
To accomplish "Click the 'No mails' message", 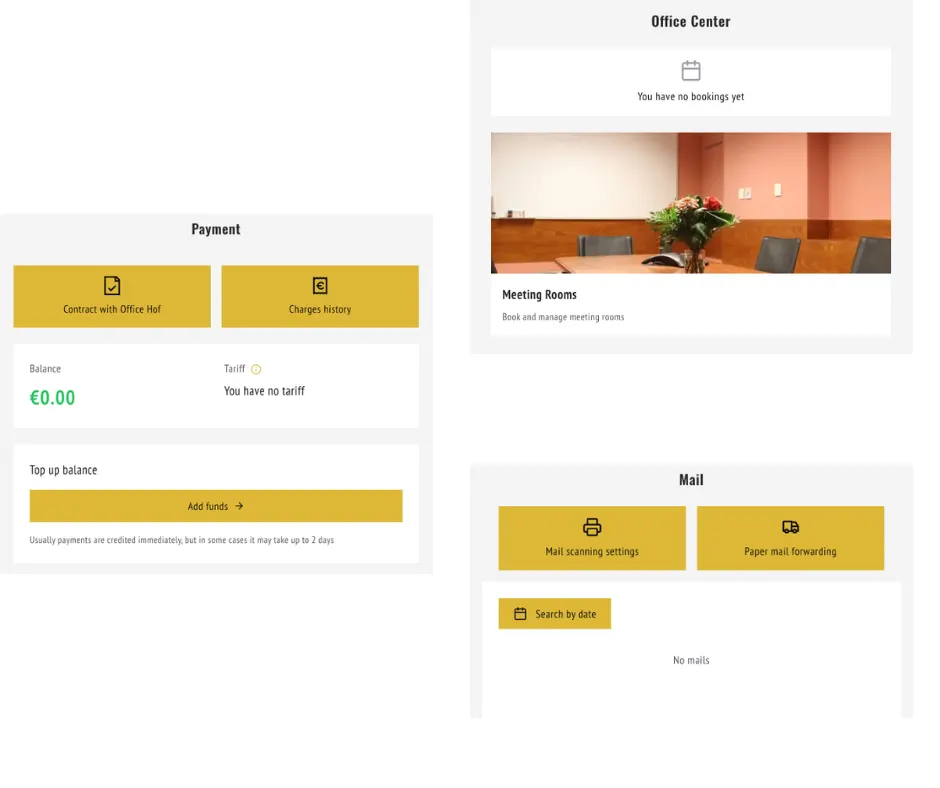I will (x=691, y=660).
